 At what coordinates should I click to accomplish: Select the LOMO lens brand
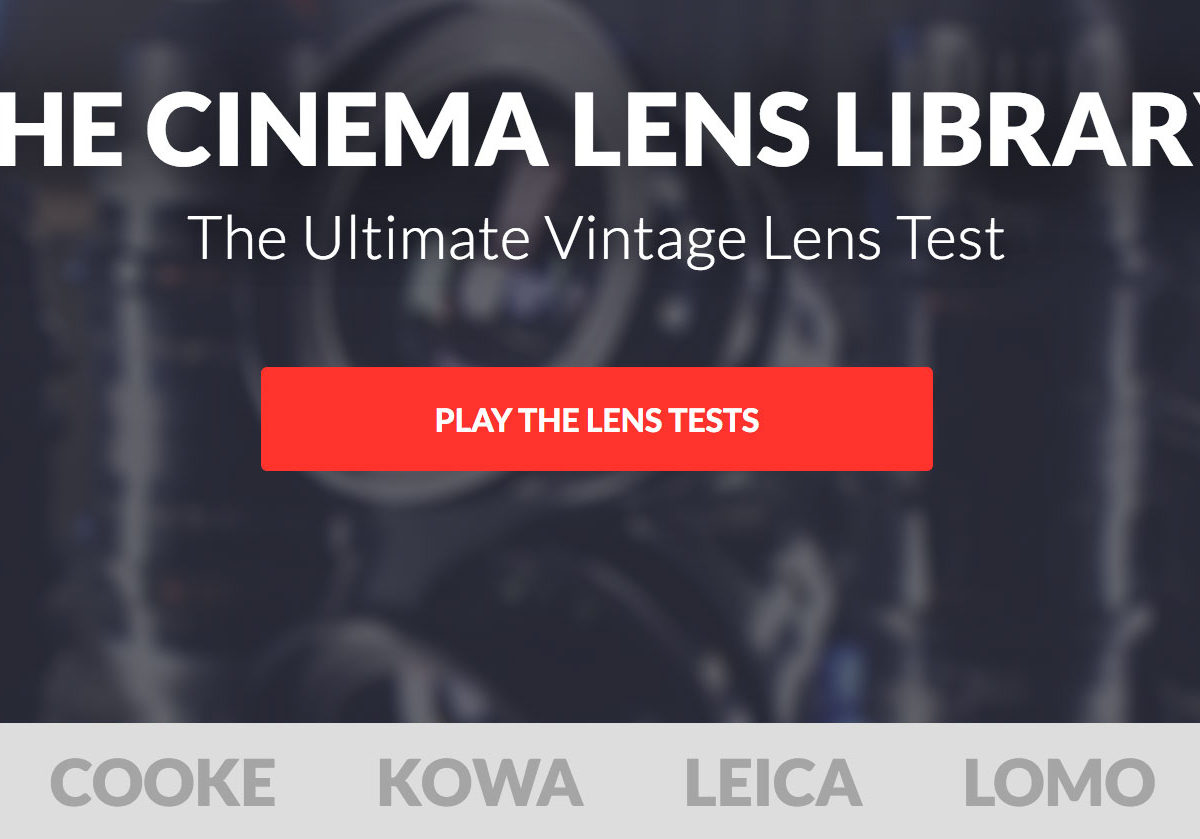pyautogui.click(x=1059, y=782)
